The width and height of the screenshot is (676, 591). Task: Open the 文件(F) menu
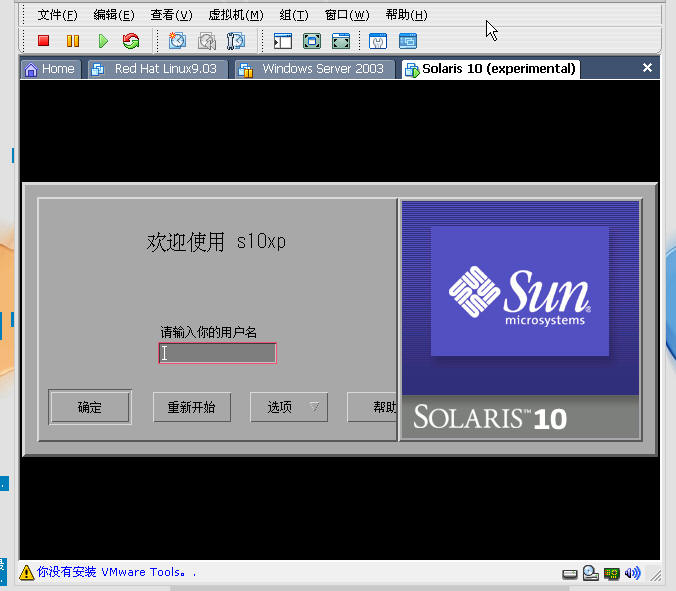(x=57, y=15)
